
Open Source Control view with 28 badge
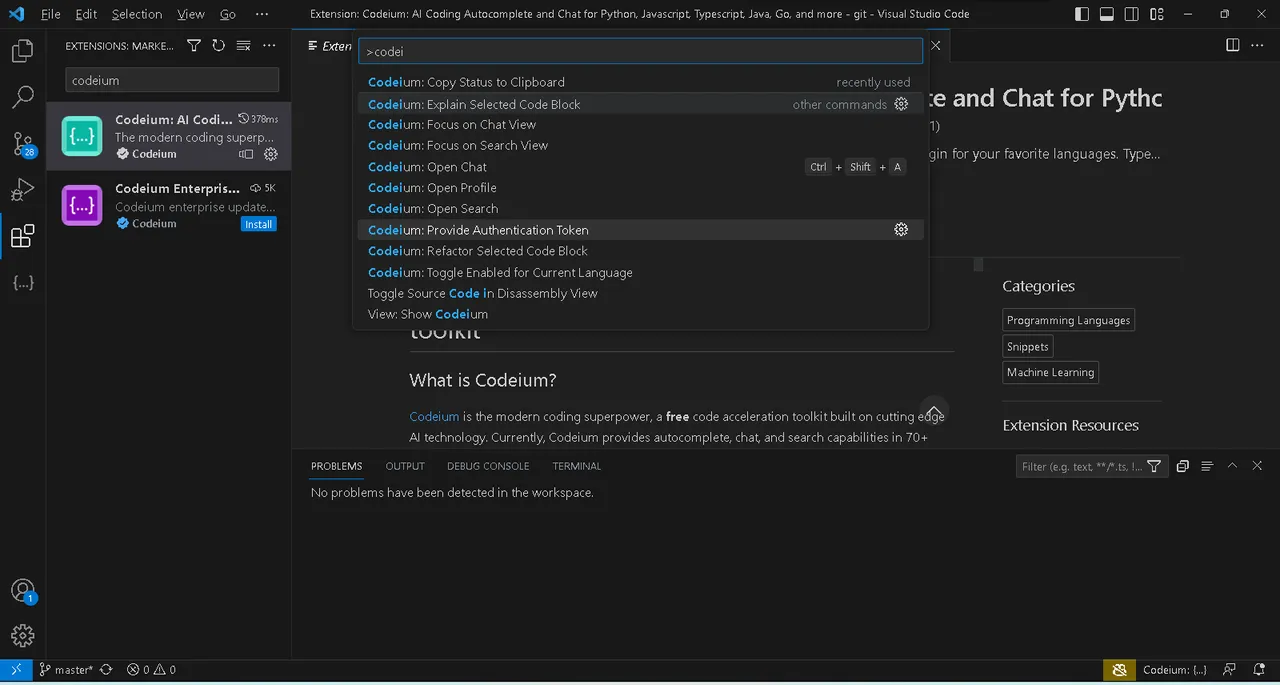(22, 143)
